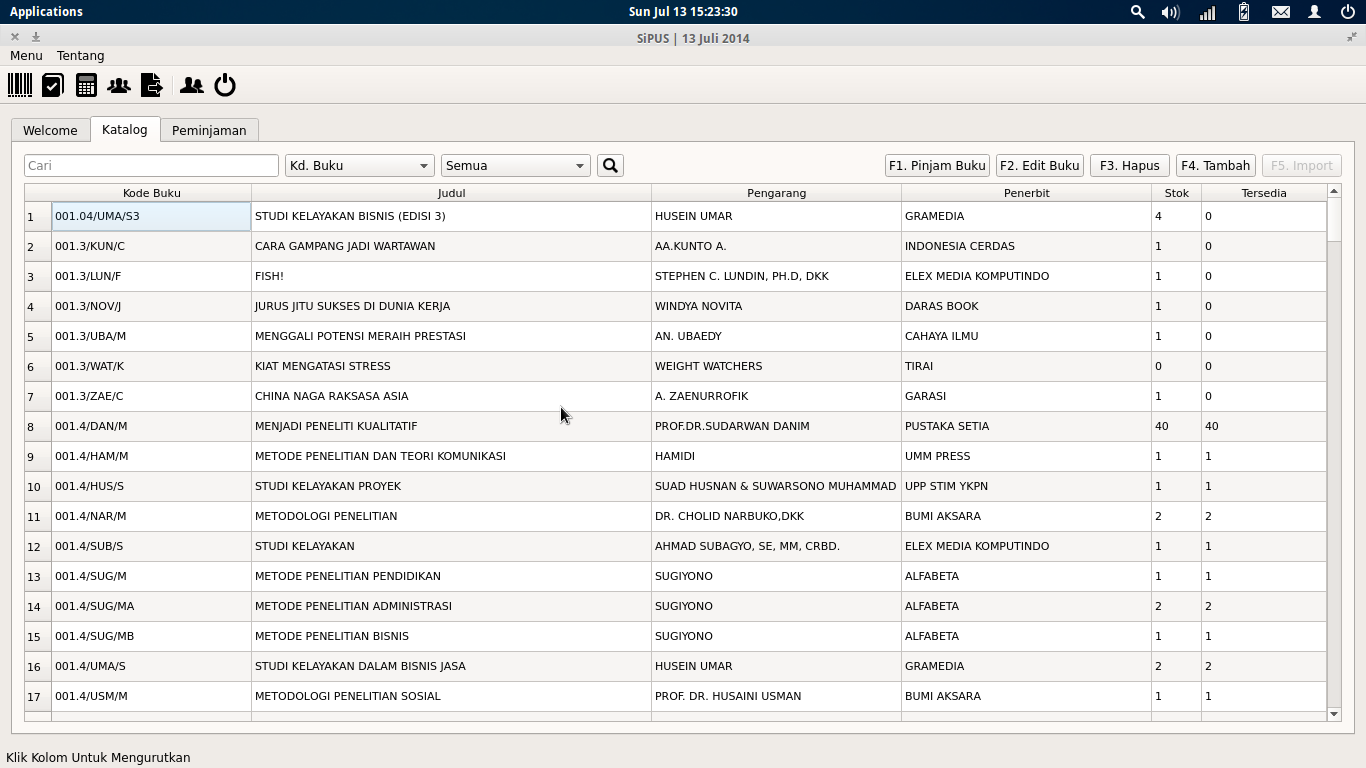
Task: Open the clock showing Sun Jul 13
Action: point(683,12)
